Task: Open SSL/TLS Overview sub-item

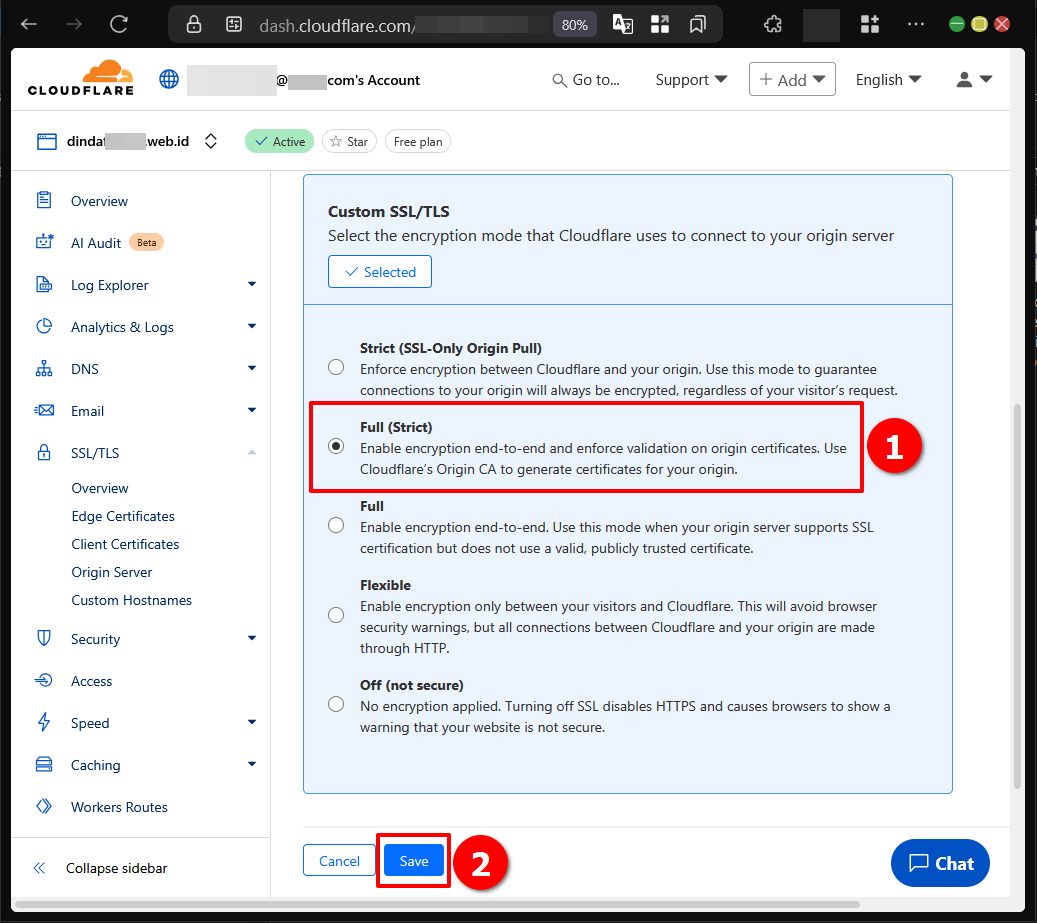Action: 100,488
